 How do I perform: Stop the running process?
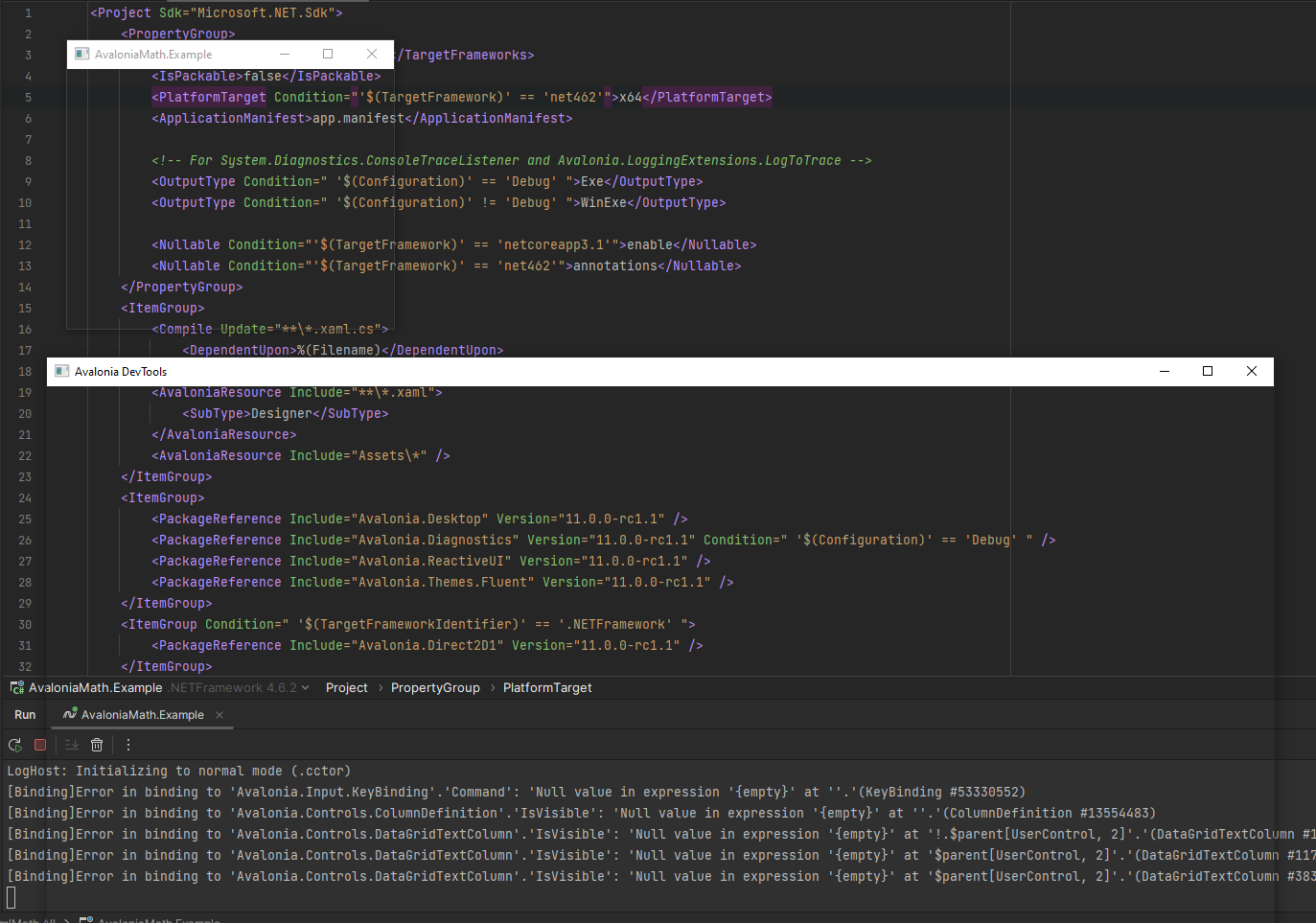coord(38,745)
